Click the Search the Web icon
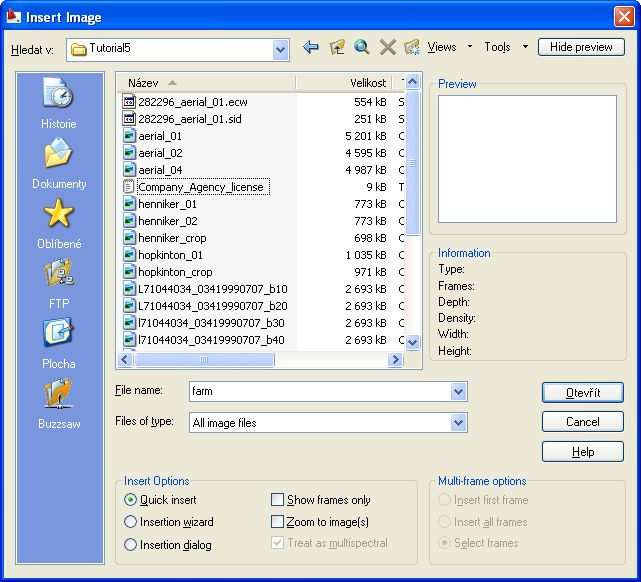 [362, 48]
